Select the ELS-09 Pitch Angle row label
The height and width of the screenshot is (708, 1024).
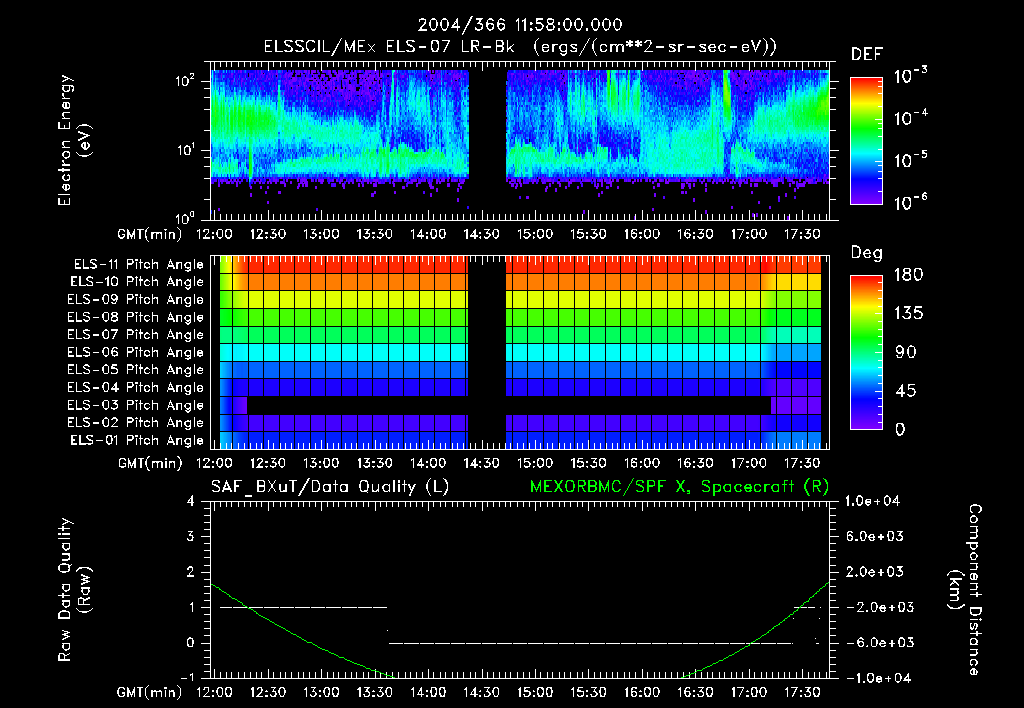tap(136, 300)
